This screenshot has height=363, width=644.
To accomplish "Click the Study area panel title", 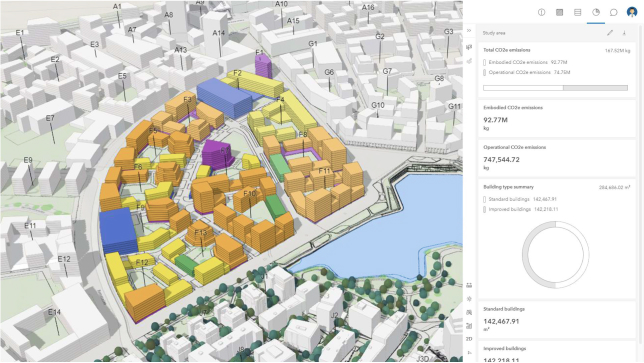I will (494, 33).
